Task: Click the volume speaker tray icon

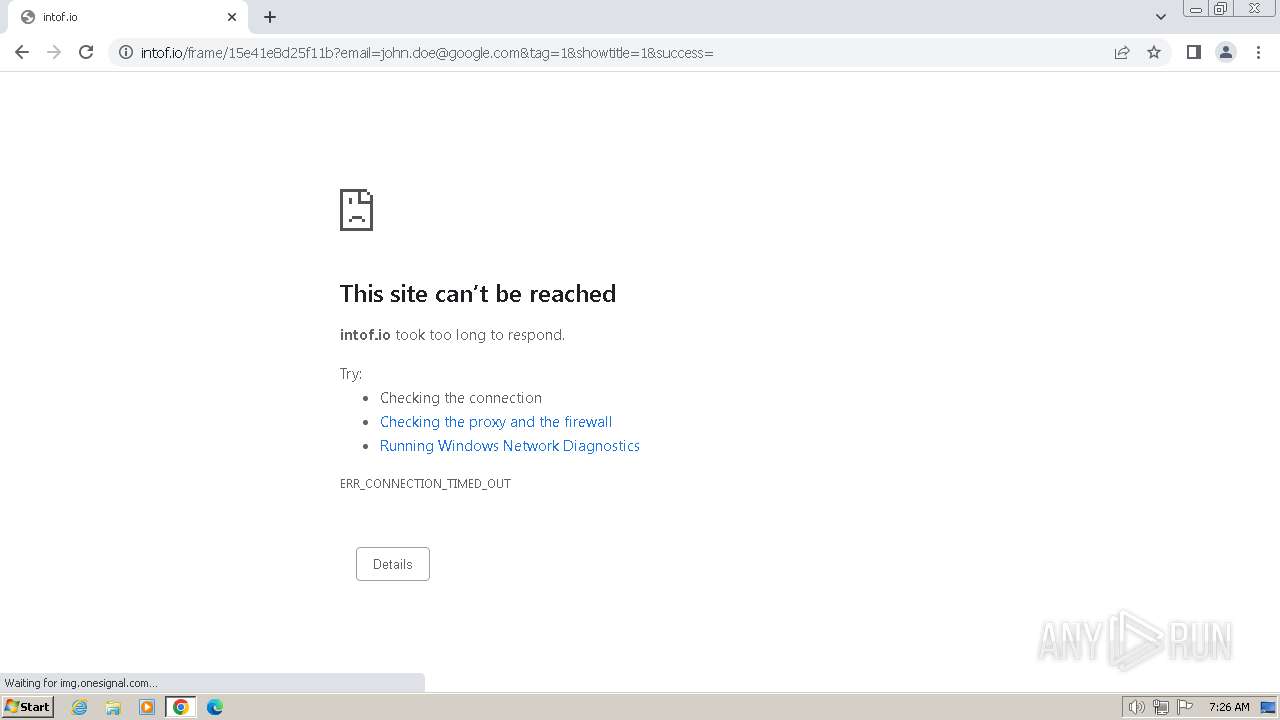Action: [1136, 707]
